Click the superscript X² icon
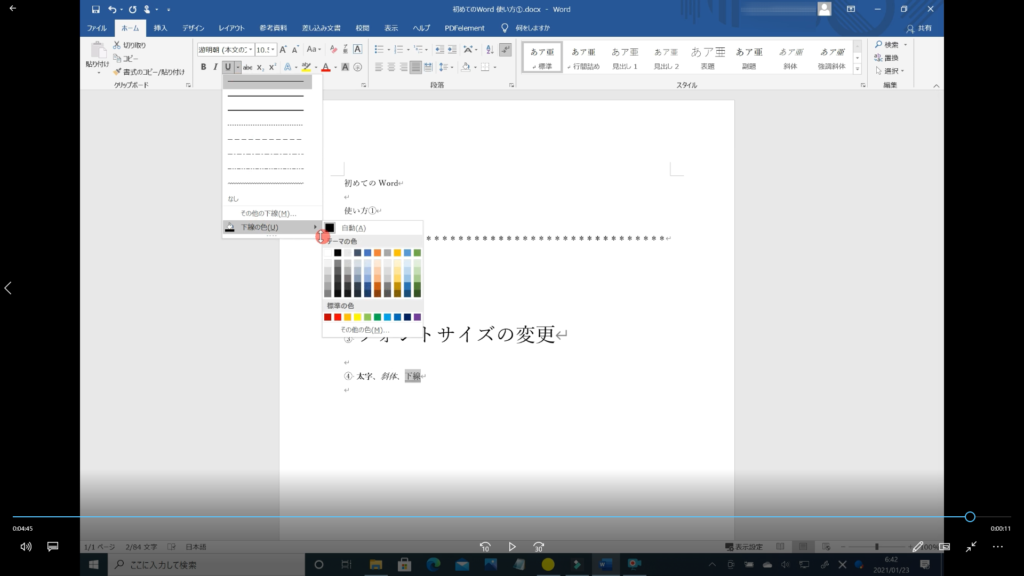1024x576 pixels. click(273, 67)
